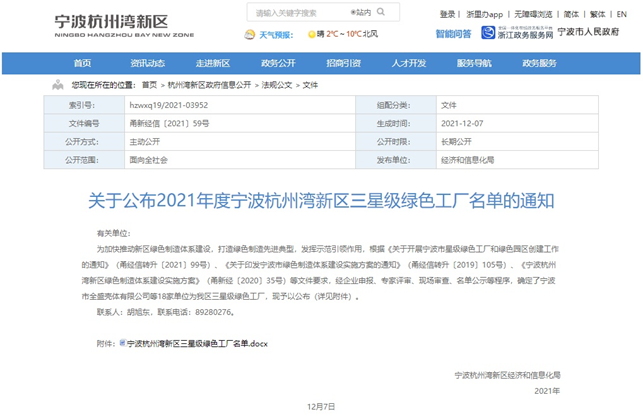This screenshot has height=419, width=643.
Task: Open the 首页 navigation tab
Action: click(82, 63)
